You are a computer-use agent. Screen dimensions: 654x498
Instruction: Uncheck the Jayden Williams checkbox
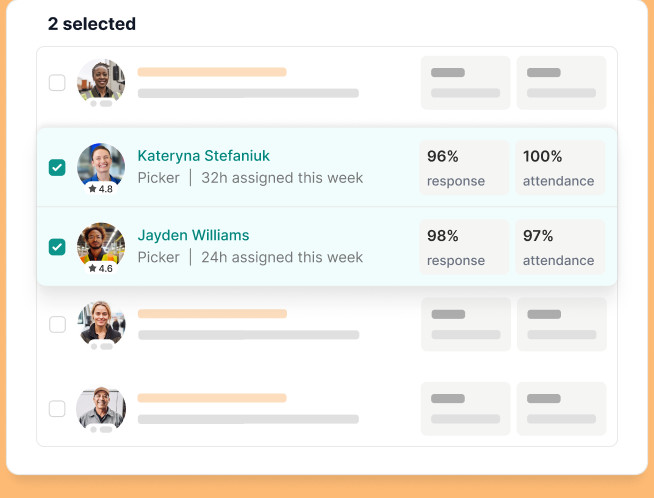(x=57, y=246)
